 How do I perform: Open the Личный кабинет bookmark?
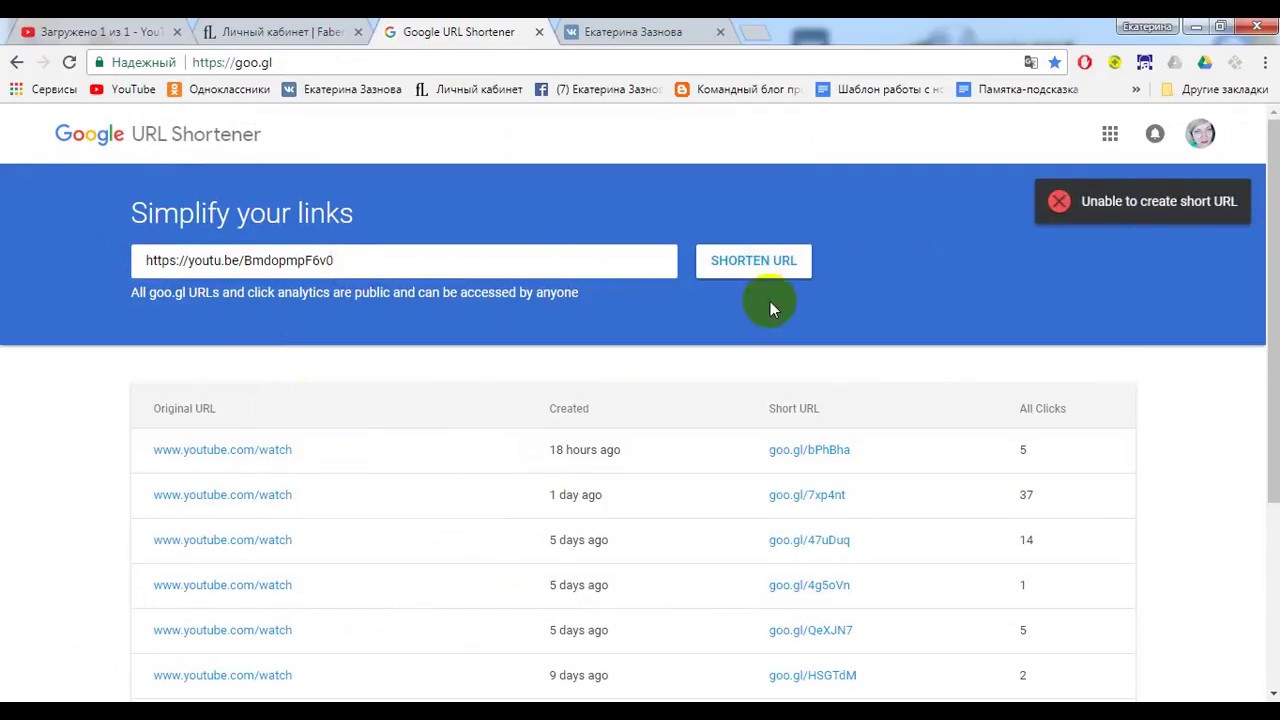(468, 89)
